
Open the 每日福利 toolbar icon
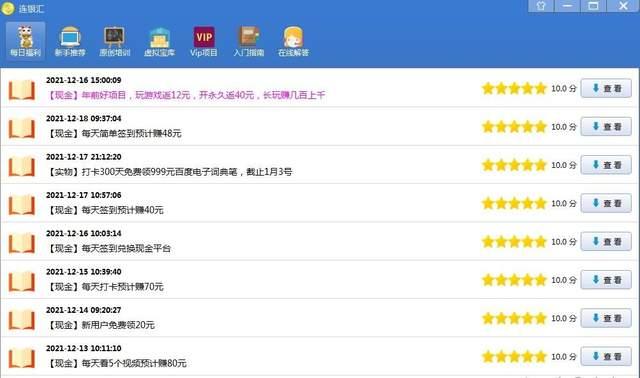pyautogui.click(x=25, y=41)
